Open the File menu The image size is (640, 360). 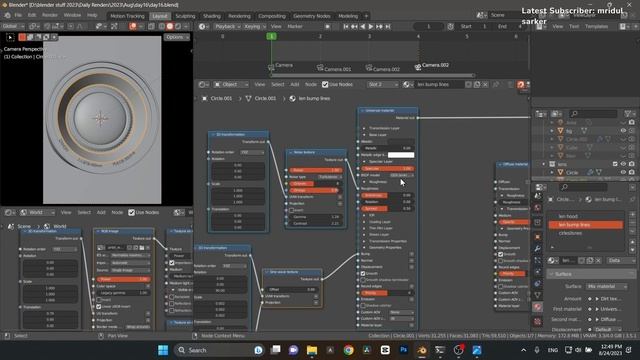coord(18,16)
